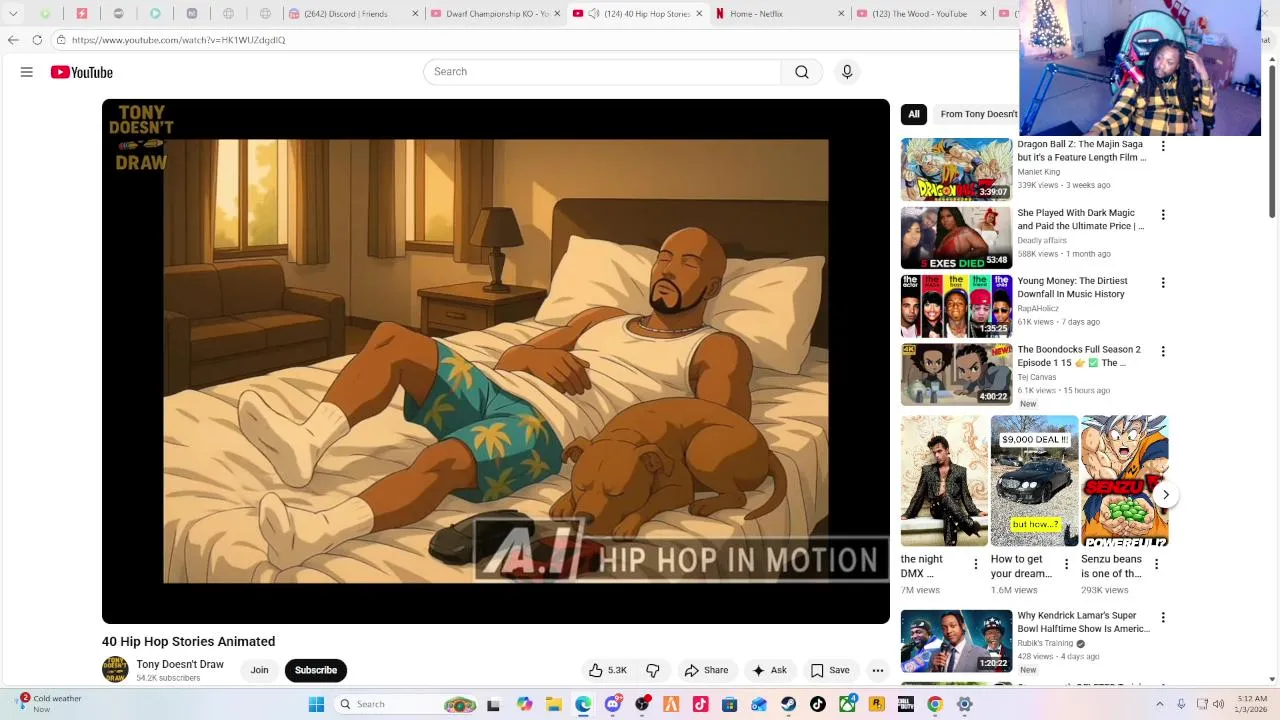Subscribe to Tony Doesn't Draw
This screenshot has height=720, width=1280.
(x=316, y=670)
